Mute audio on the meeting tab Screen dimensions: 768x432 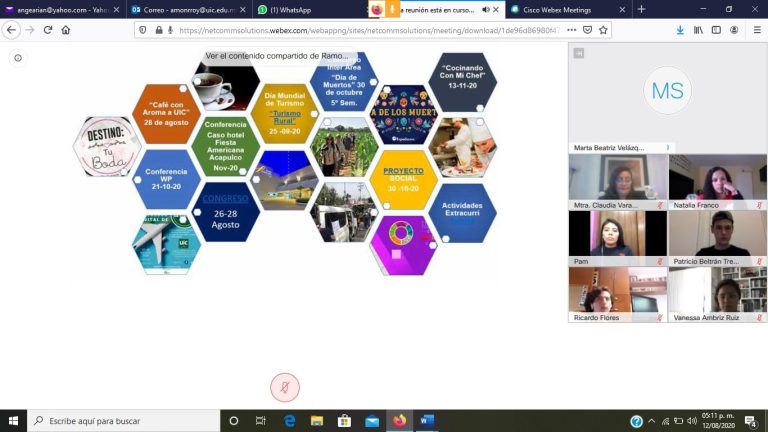[486, 9]
